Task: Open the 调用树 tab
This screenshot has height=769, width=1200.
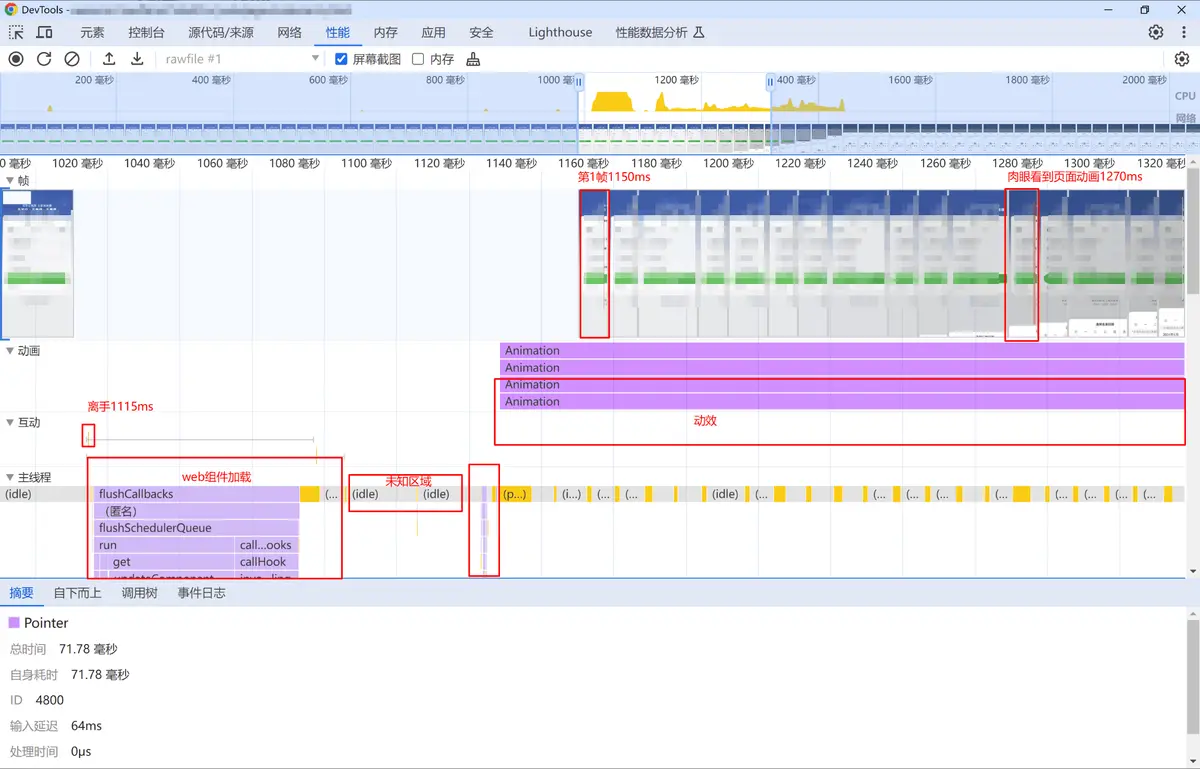Action: [139, 593]
